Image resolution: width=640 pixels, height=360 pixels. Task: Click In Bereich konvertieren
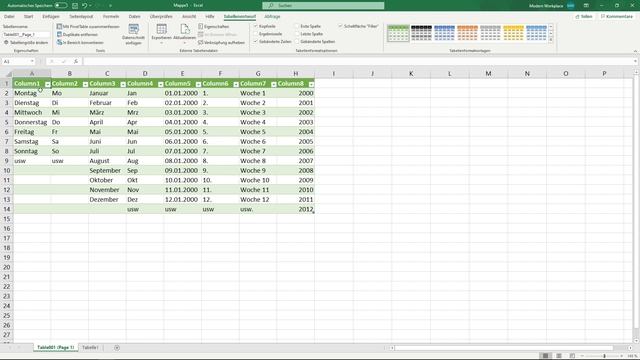click(x=80, y=42)
